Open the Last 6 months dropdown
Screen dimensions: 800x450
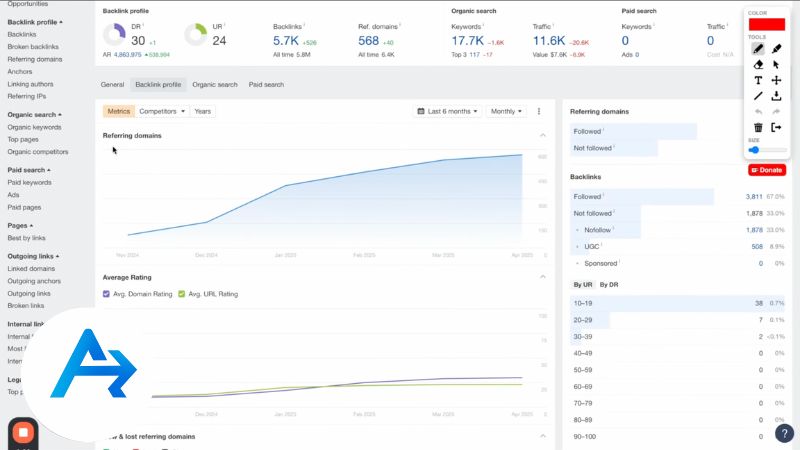447,111
